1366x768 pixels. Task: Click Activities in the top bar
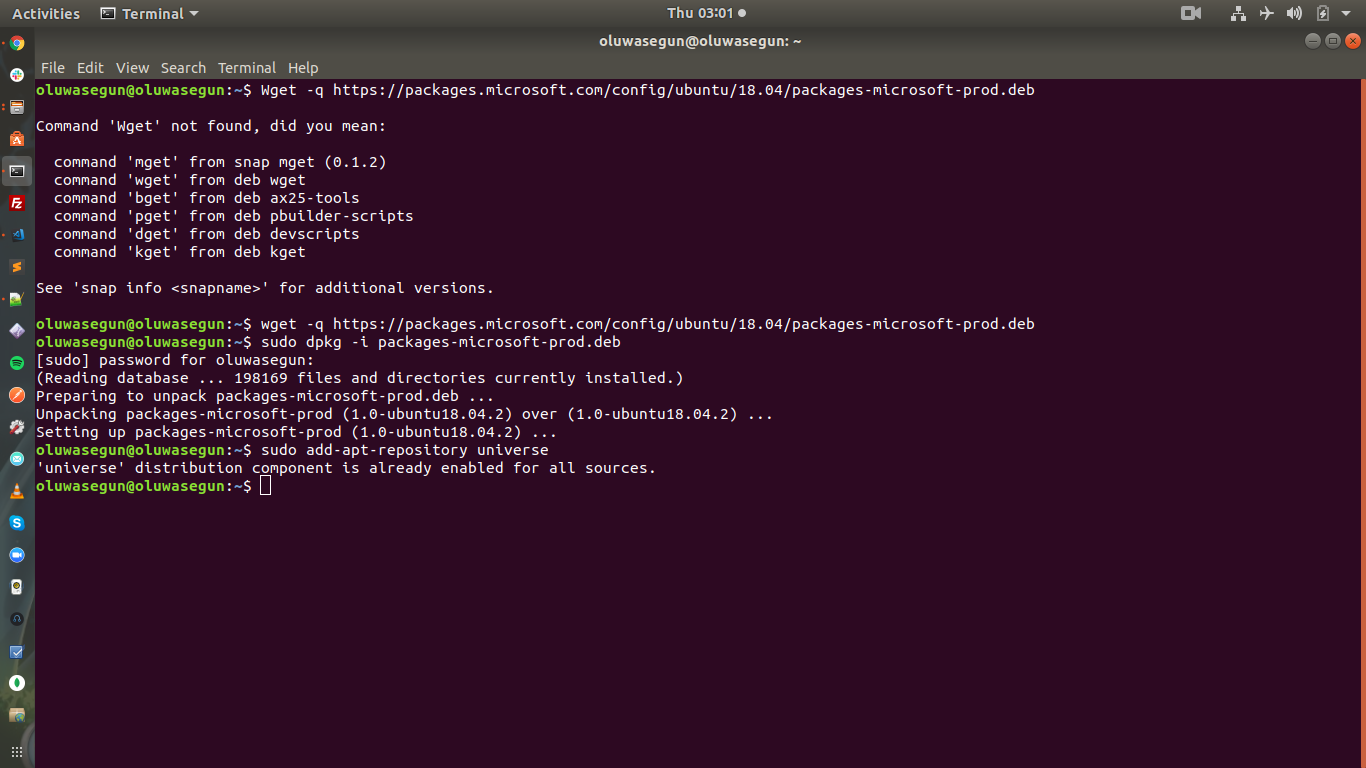pos(45,13)
